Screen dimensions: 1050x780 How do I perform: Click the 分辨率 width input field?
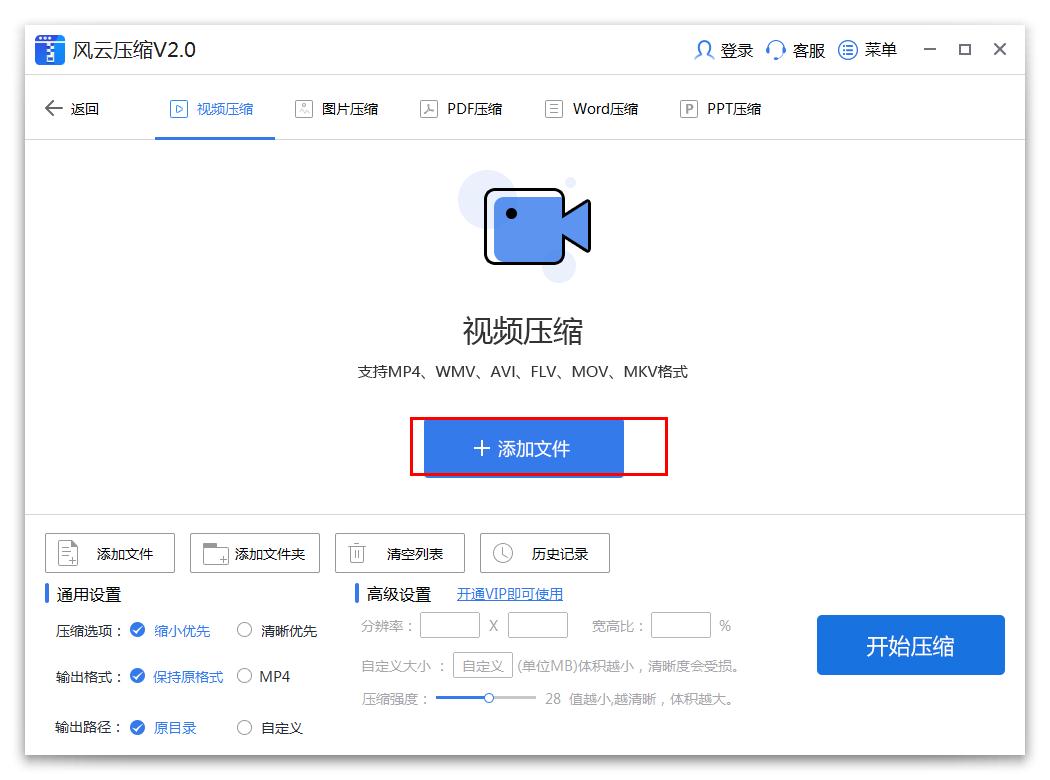(x=449, y=624)
